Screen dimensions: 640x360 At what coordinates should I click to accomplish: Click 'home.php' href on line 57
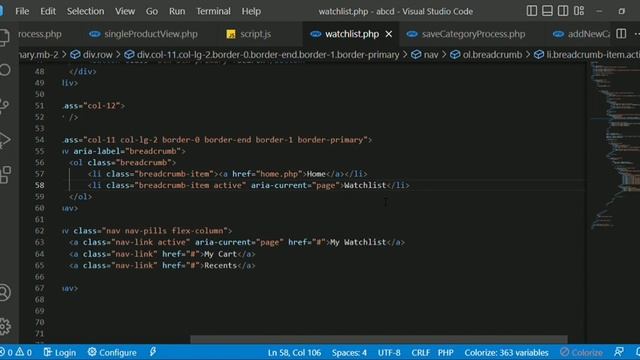[x=279, y=174]
